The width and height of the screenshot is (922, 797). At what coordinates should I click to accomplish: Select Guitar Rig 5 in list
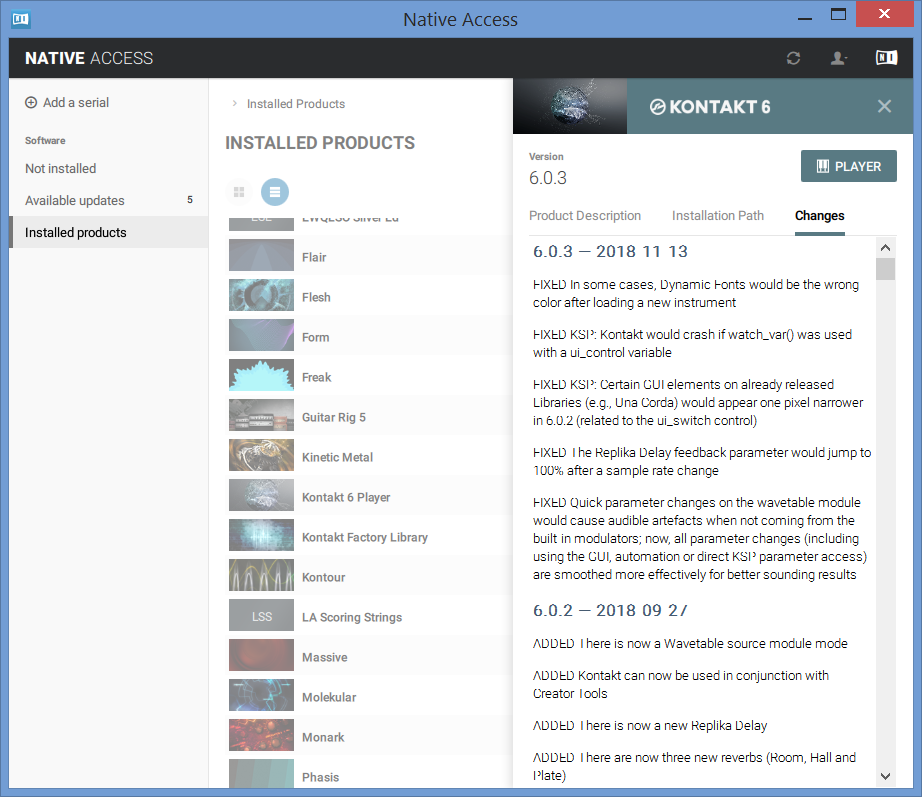[x=333, y=418]
